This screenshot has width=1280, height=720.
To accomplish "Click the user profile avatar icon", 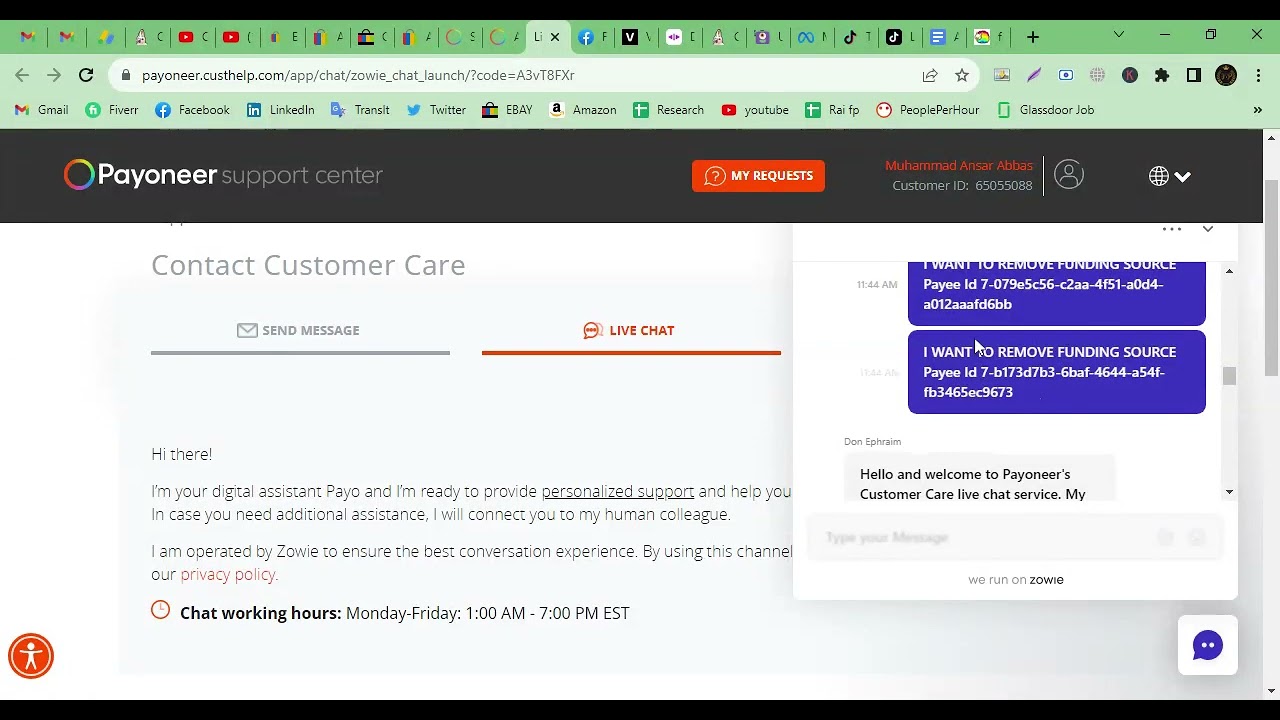I will click(1068, 175).
